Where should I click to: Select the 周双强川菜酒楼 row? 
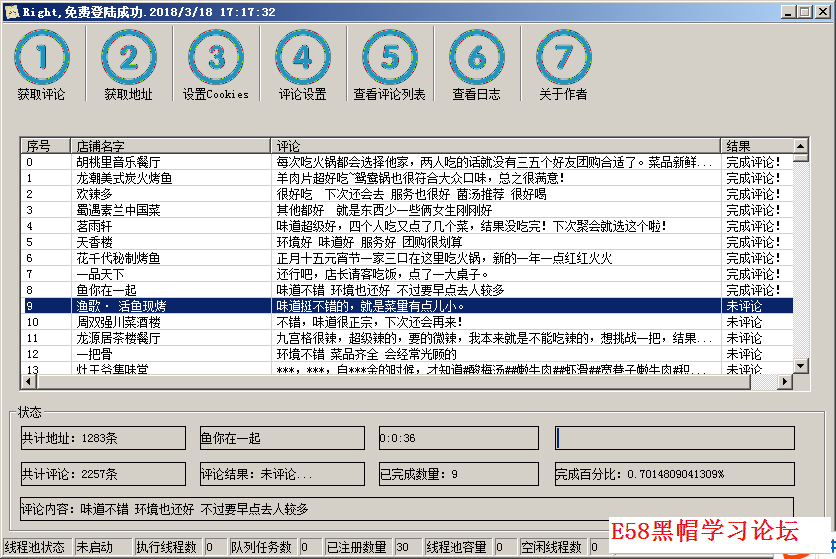(407, 322)
